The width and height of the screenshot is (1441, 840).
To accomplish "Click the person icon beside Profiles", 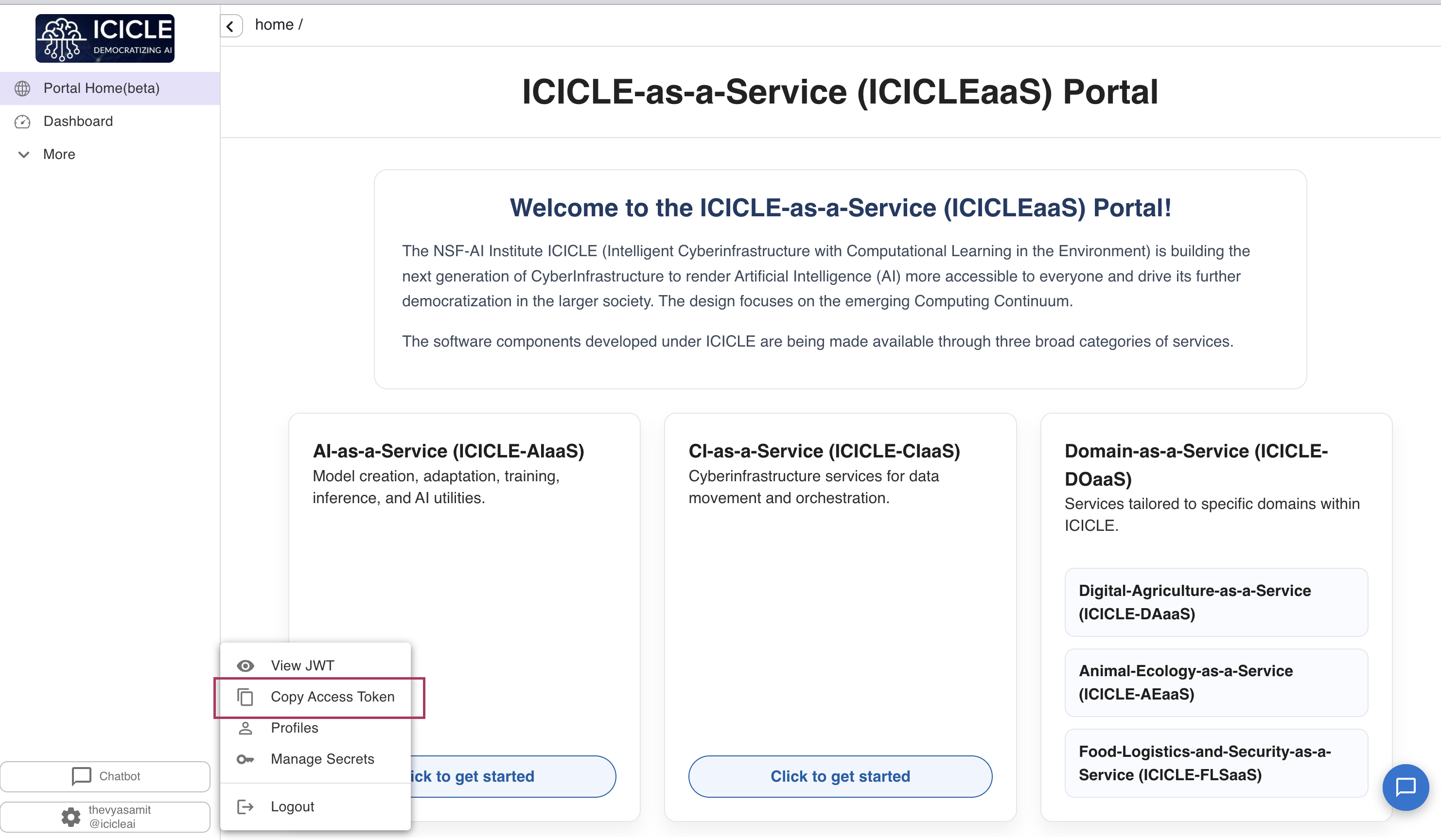I will pyautogui.click(x=246, y=728).
